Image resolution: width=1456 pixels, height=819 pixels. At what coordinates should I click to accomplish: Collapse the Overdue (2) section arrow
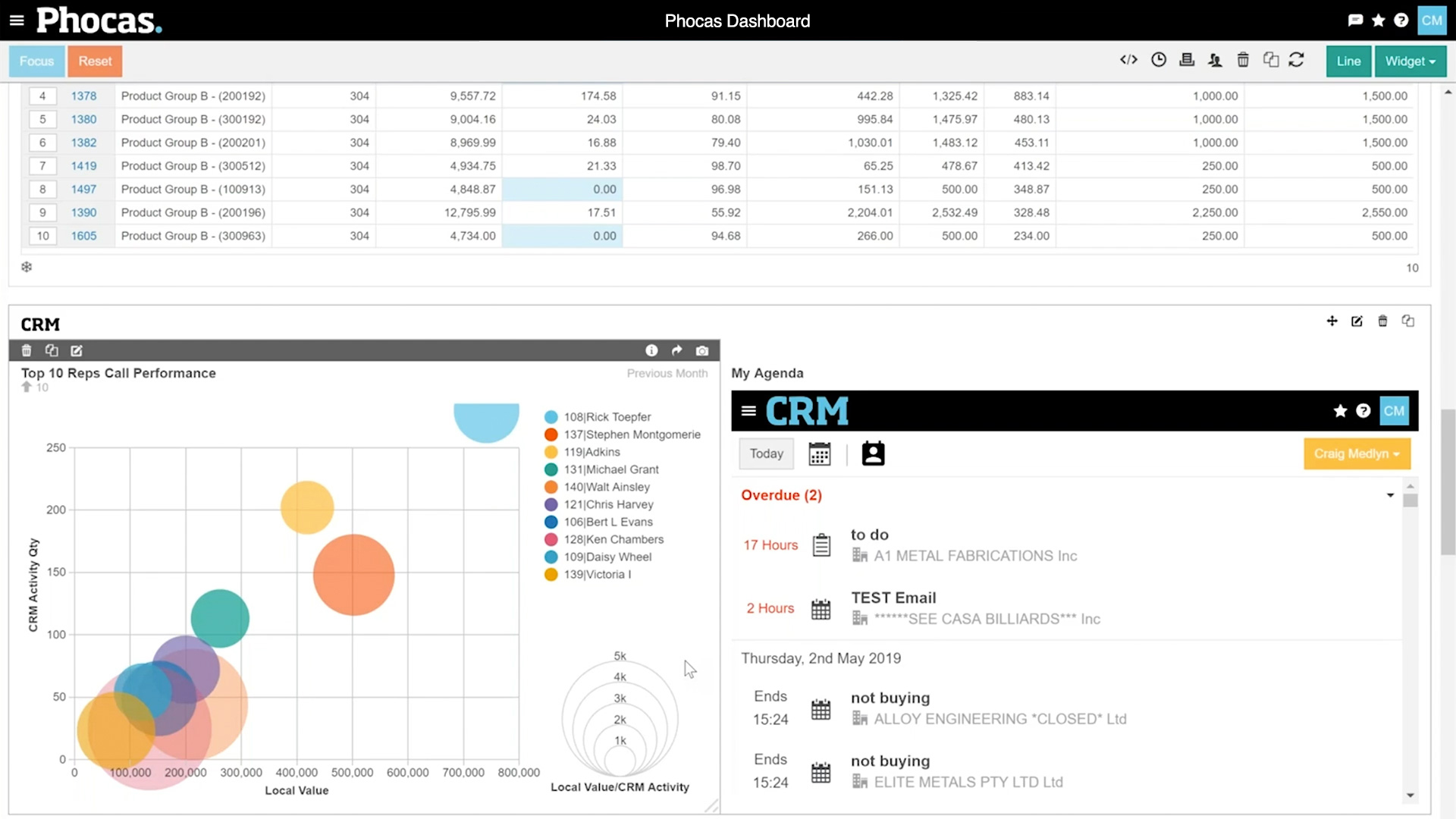[1390, 495]
